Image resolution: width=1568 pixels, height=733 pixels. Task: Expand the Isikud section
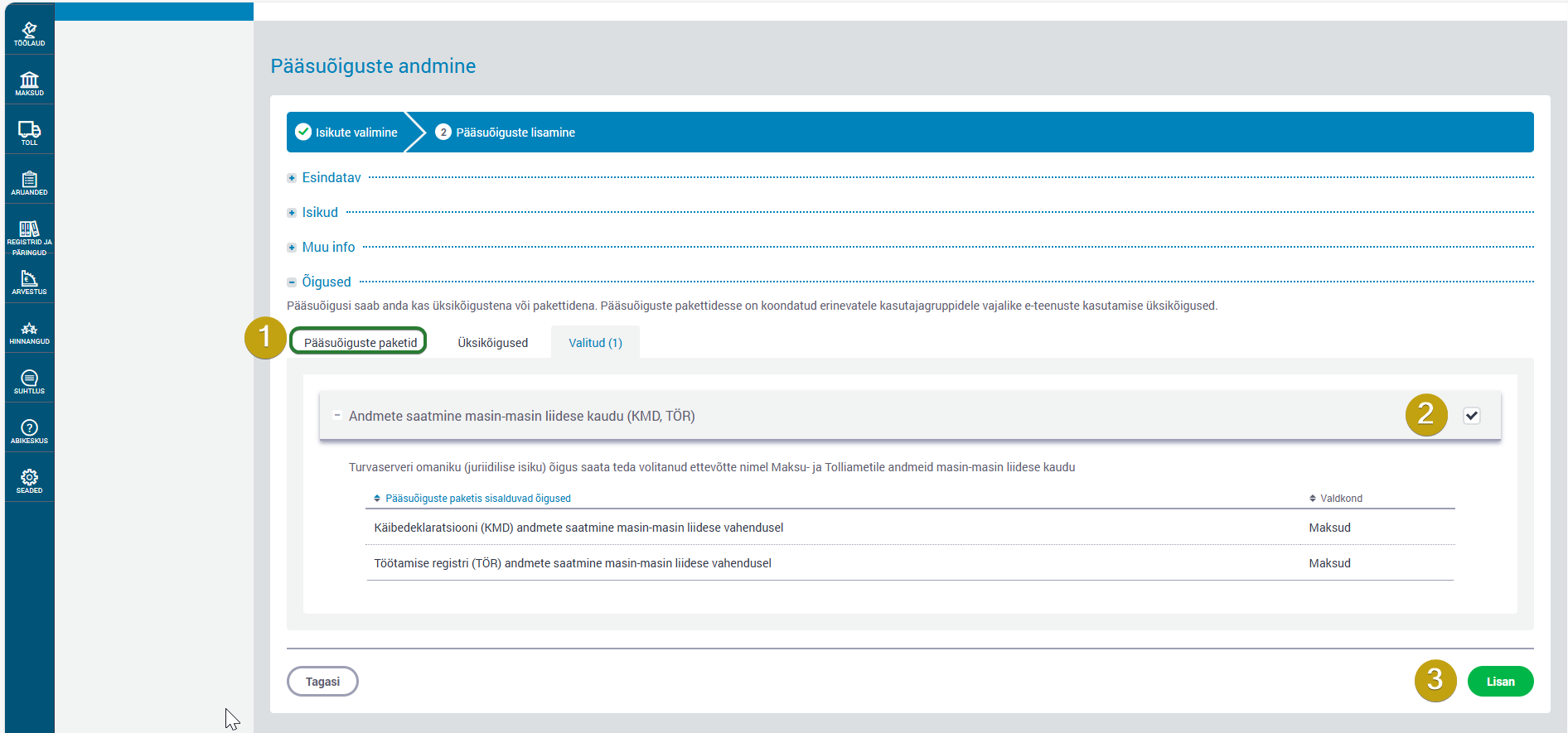tap(292, 213)
